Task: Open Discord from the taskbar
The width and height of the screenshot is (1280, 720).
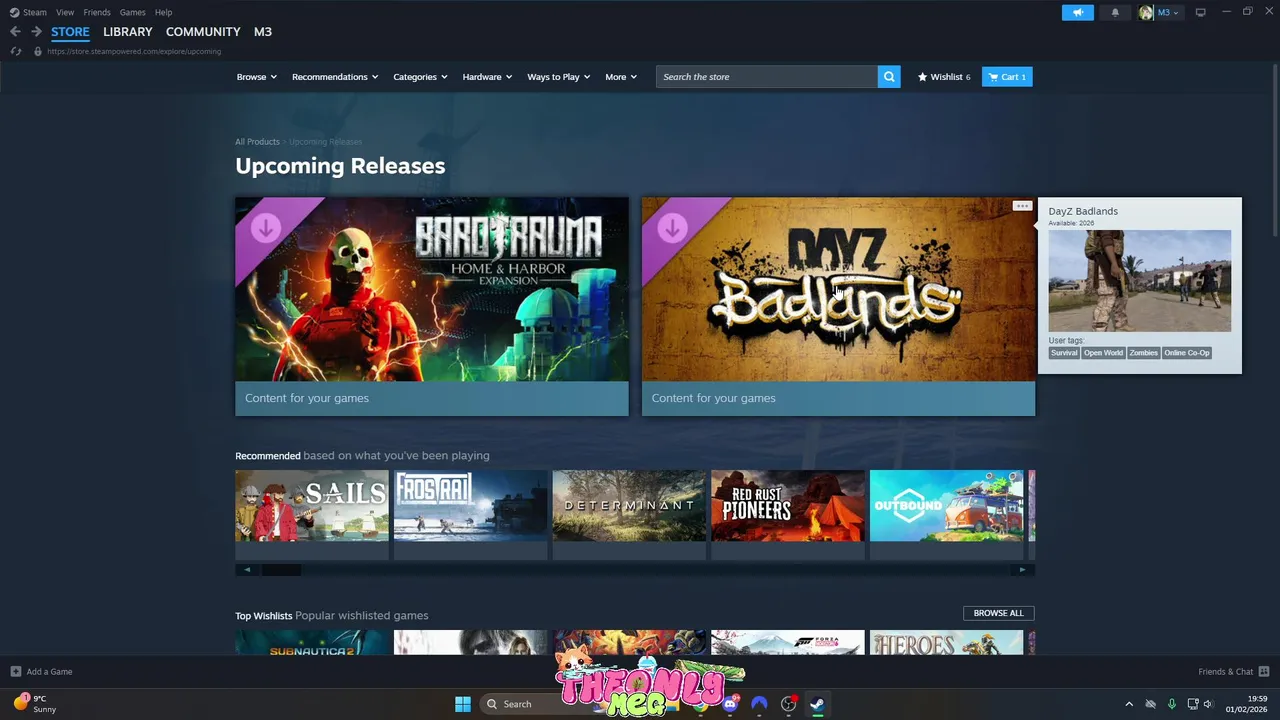Action: pyautogui.click(x=730, y=704)
